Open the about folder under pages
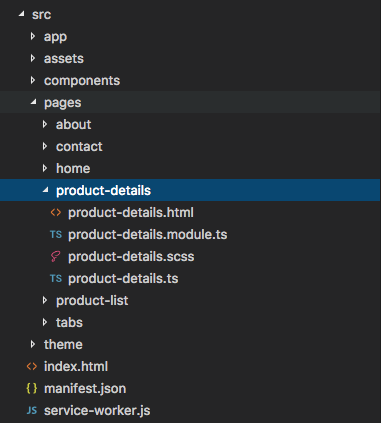 point(73,124)
